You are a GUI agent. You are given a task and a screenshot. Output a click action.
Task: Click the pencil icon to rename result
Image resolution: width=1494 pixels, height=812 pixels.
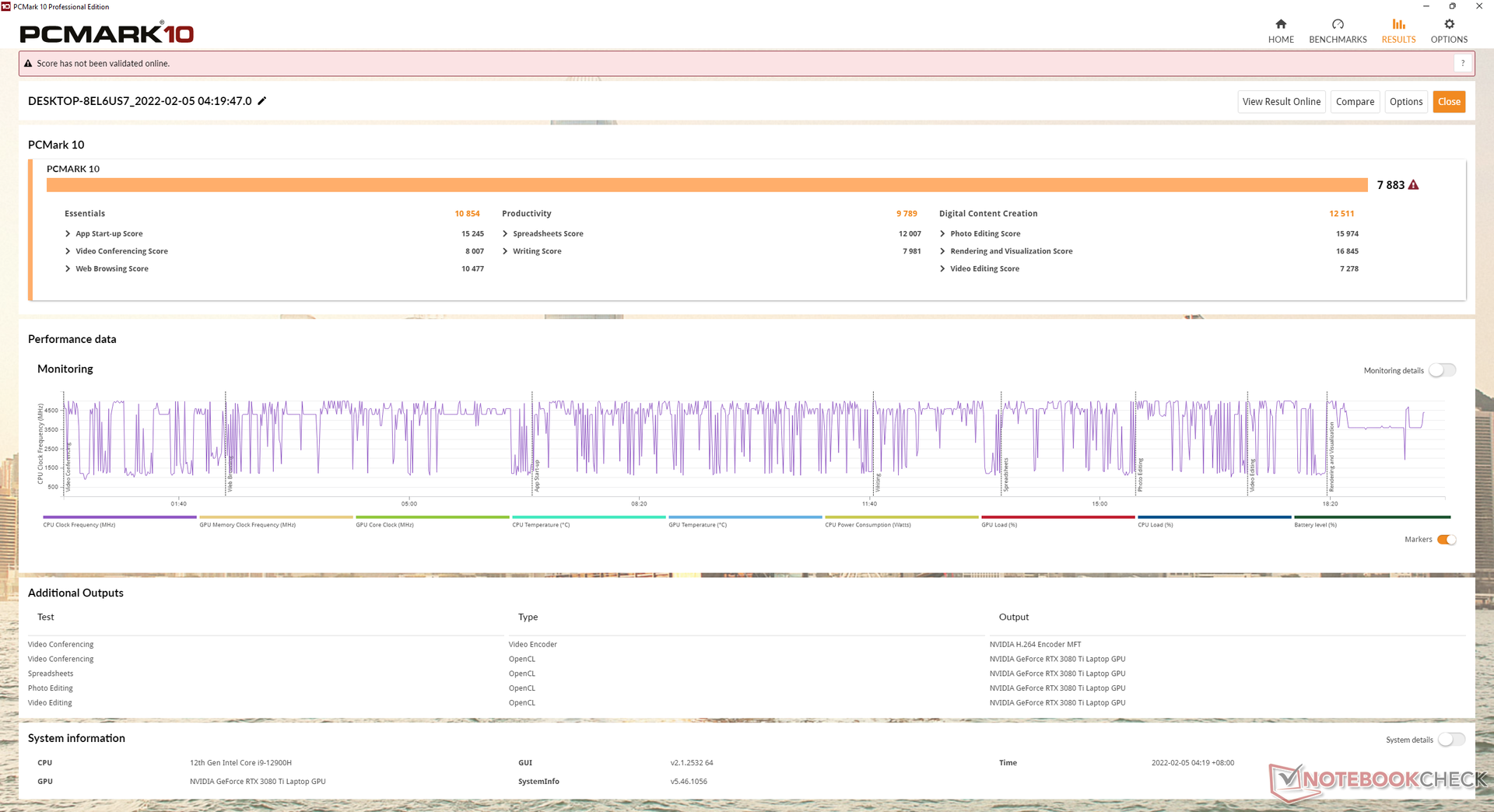point(262,101)
